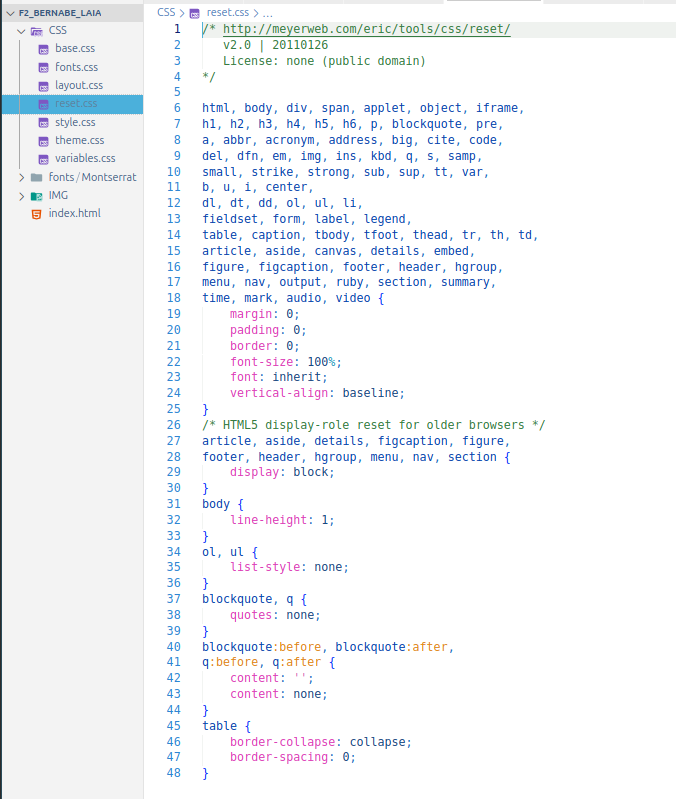
Task: Click the style.css file icon
Action: pyautogui.click(x=44, y=122)
